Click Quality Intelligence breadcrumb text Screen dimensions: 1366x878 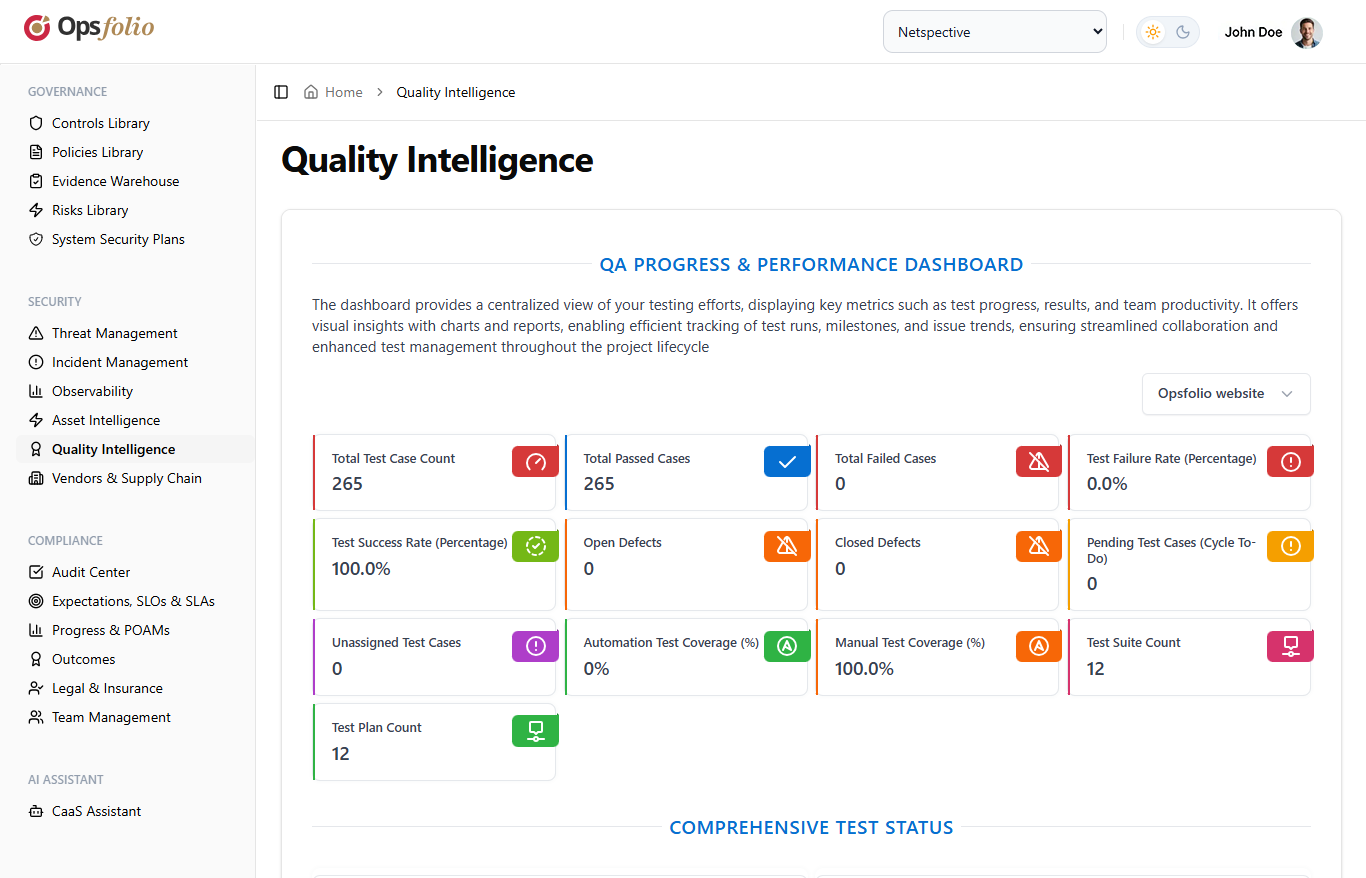tap(456, 92)
